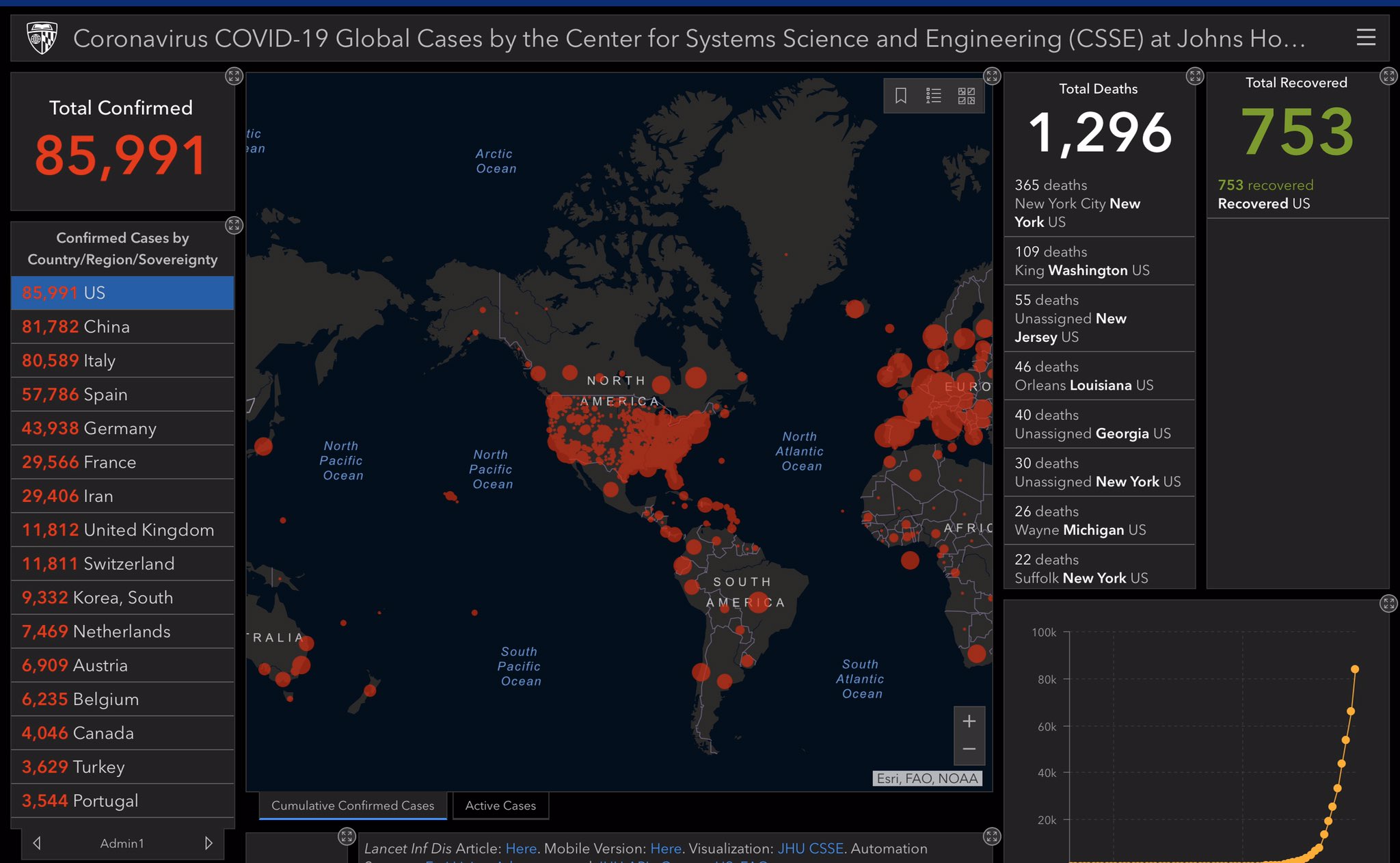Select Austria row with 6,909 cases
The width and height of the screenshot is (1400, 863).
[122, 665]
